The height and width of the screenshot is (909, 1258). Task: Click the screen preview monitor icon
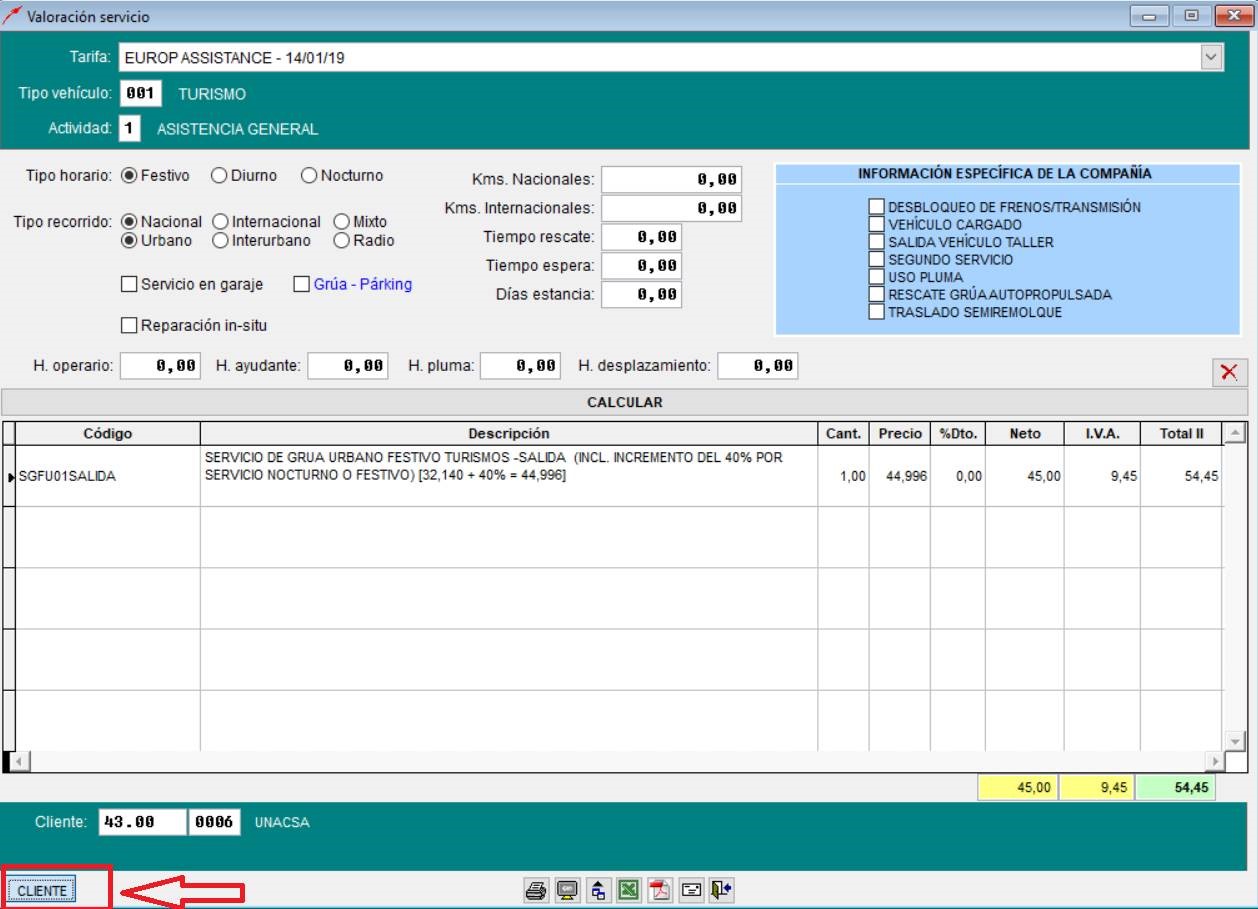tap(567, 890)
